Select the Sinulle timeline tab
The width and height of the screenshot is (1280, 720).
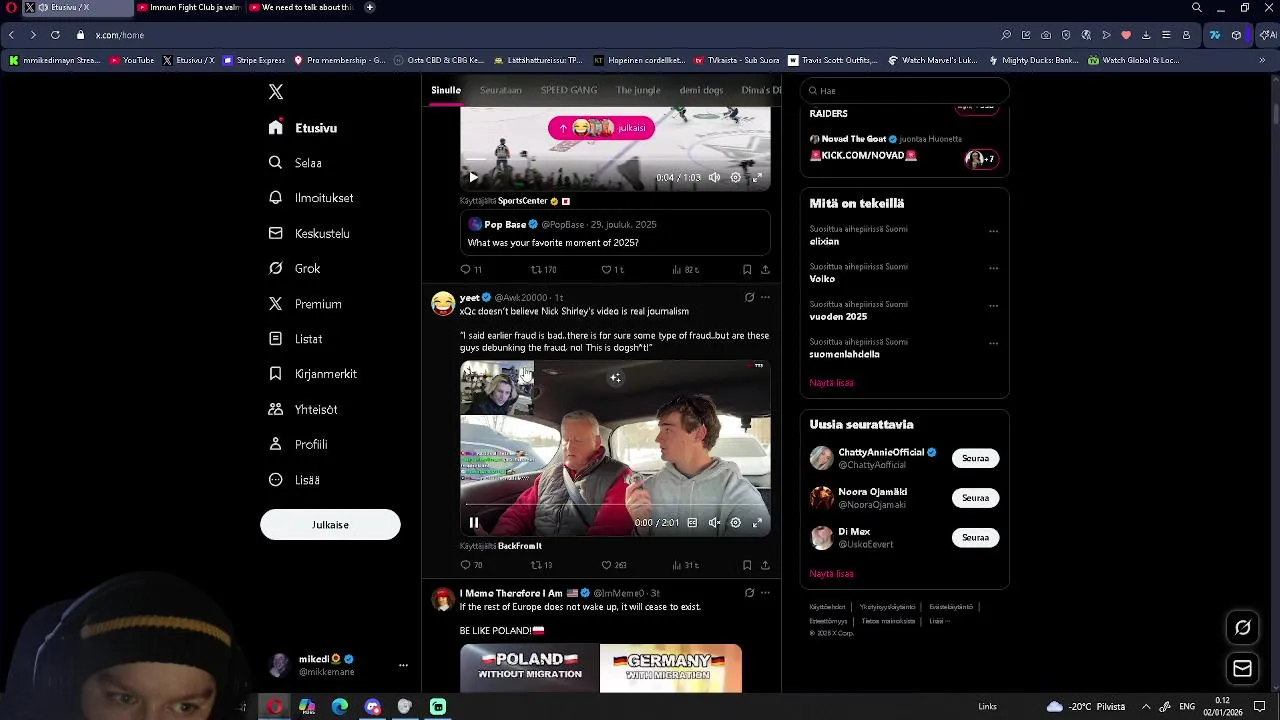tap(446, 90)
